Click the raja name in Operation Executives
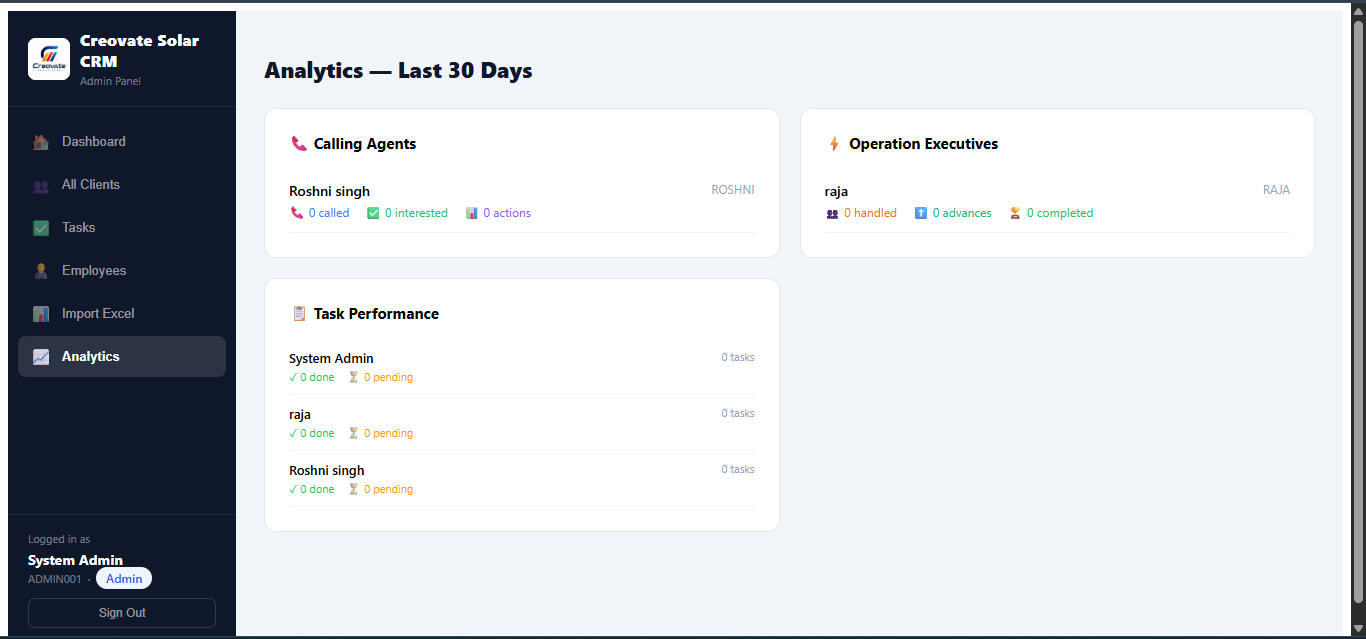Screen dimensions: 1366x639 [x=836, y=191]
